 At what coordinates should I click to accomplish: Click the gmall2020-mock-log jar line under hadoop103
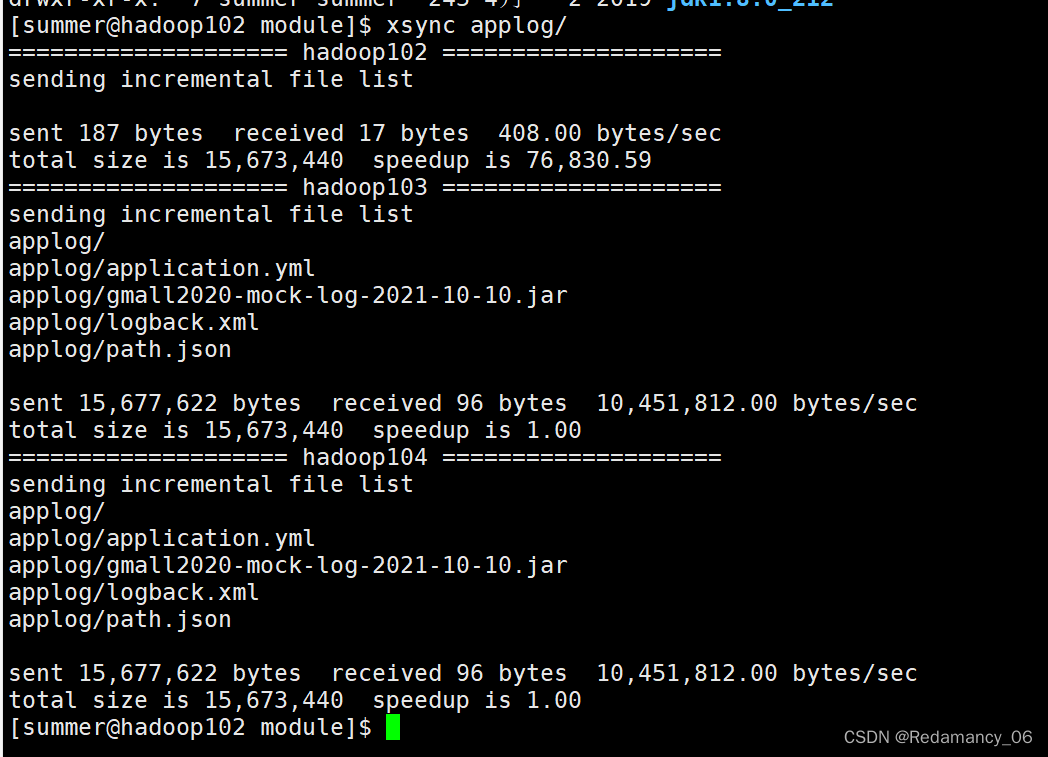tap(287, 295)
